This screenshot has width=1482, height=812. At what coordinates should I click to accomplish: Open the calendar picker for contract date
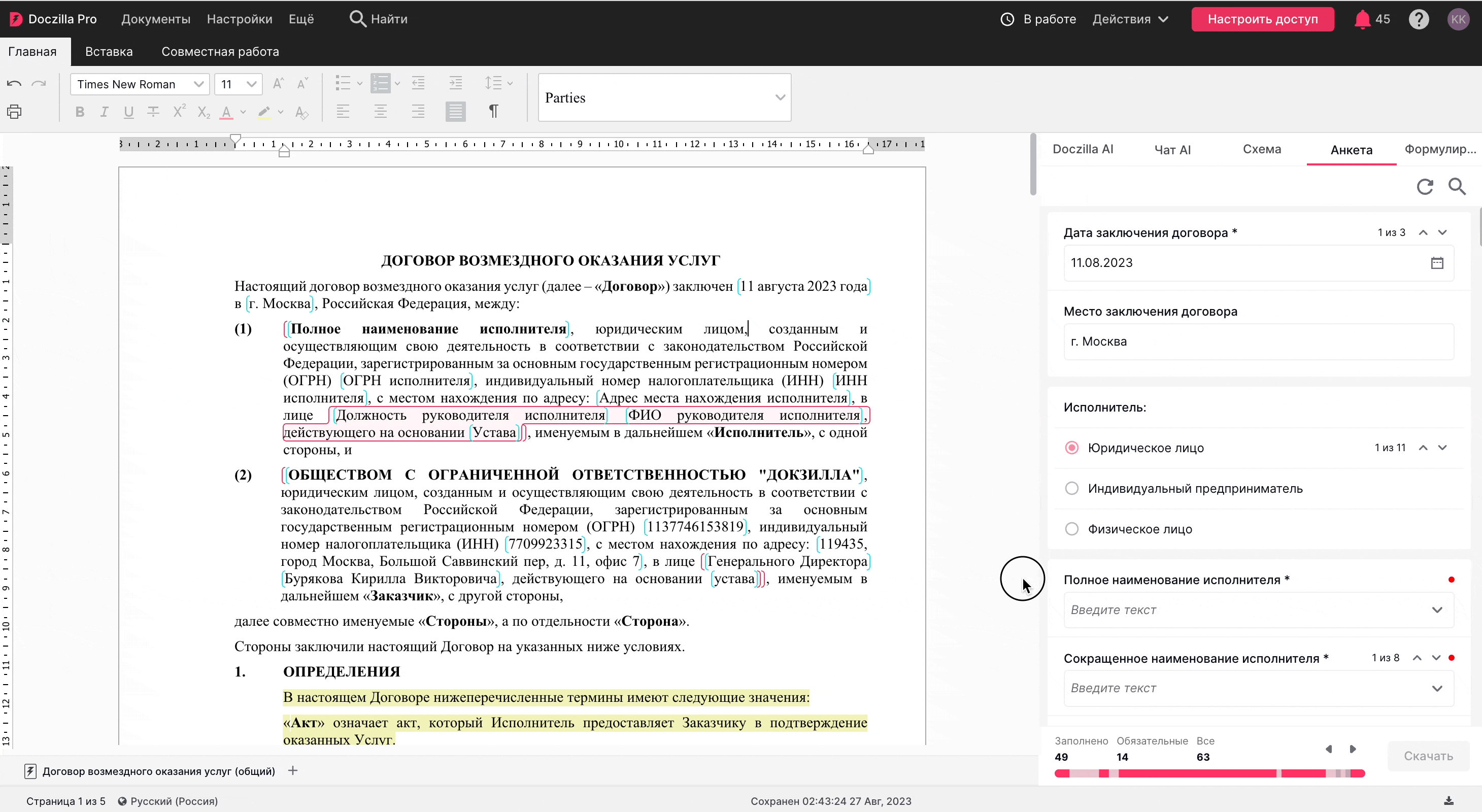1436,263
